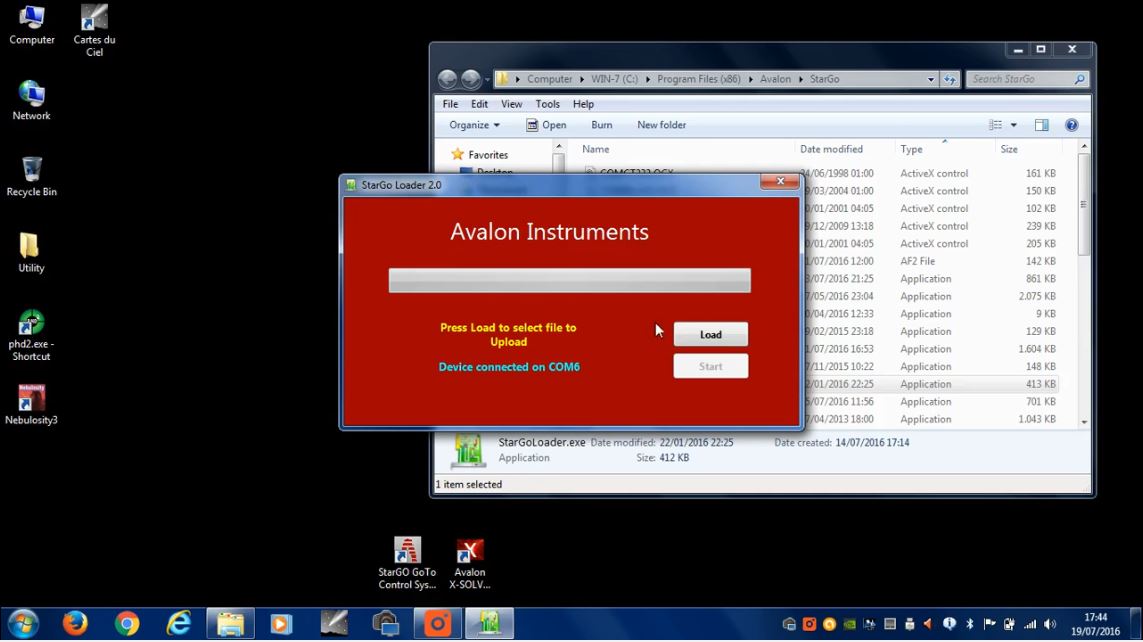Sort files by the Type column header
The width and height of the screenshot is (1143, 642).
coord(911,149)
